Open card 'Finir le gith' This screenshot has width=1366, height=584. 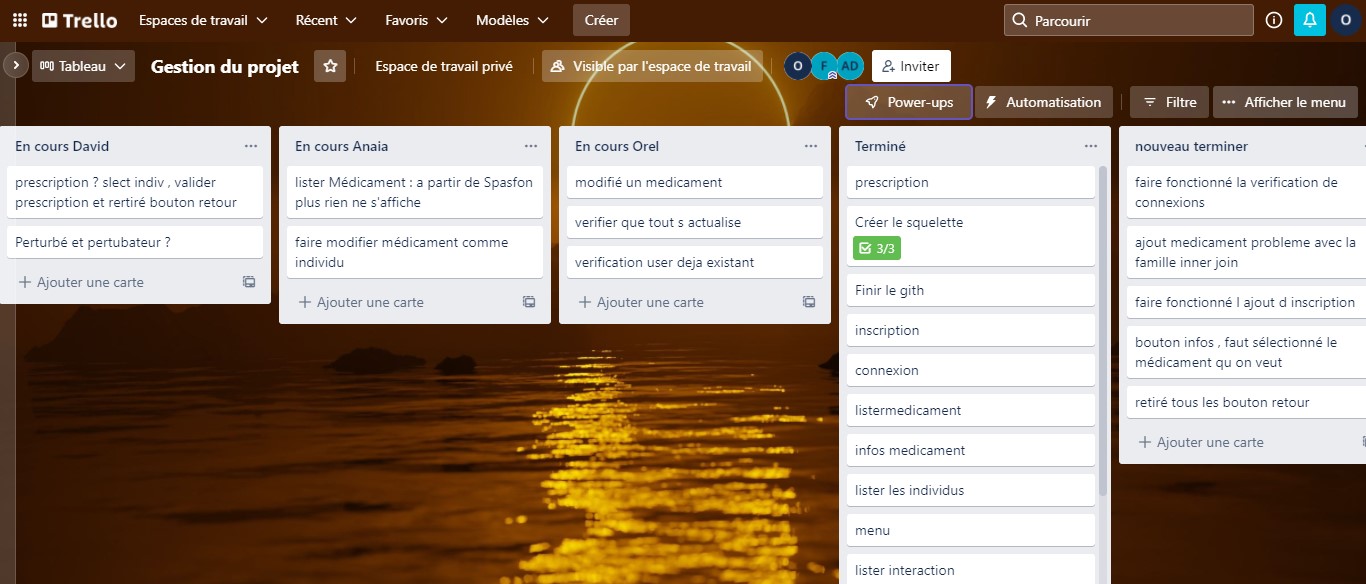[971, 290]
